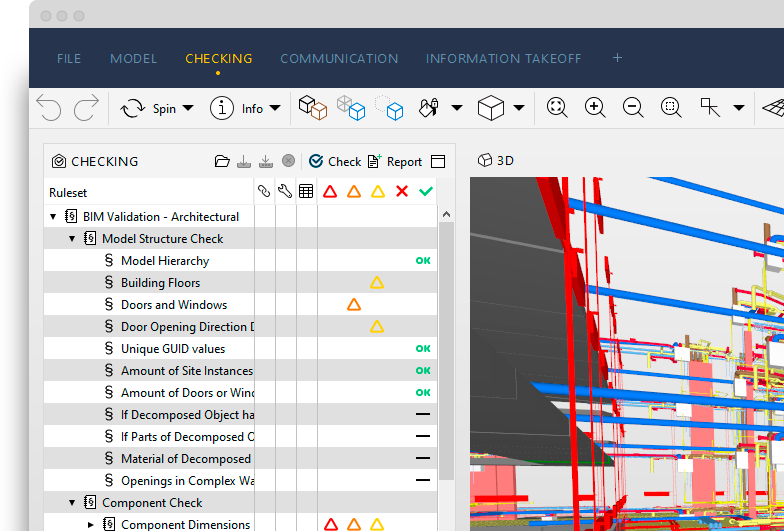
Task: Click the Zoom Out magnifier icon
Action: click(632, 108)
